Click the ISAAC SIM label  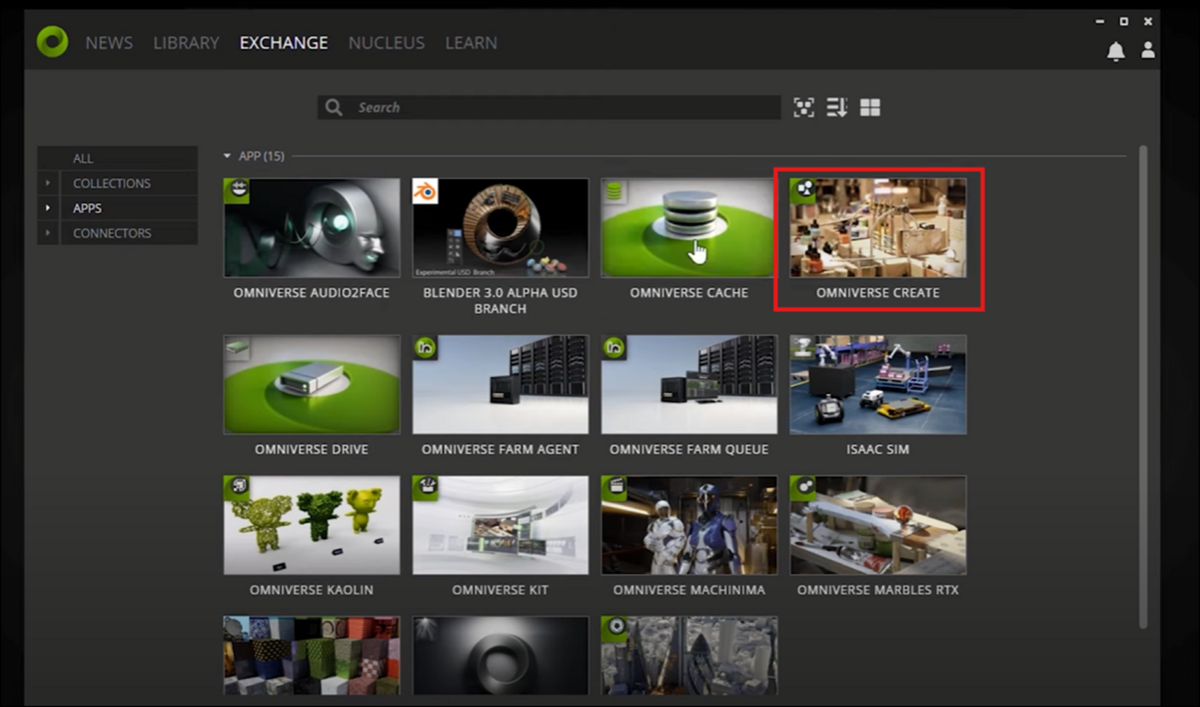pos(878,450)
